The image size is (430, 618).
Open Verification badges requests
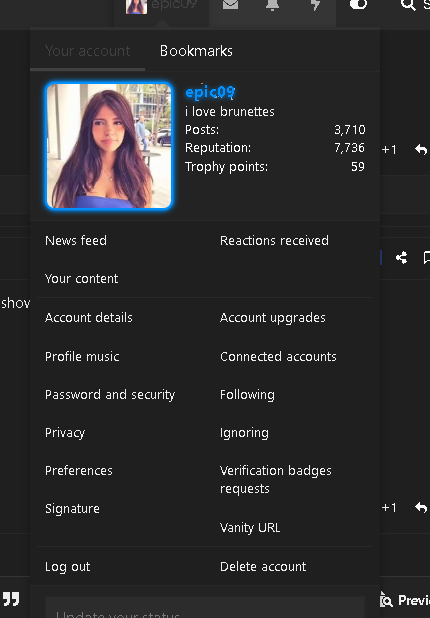coord(275,479)
